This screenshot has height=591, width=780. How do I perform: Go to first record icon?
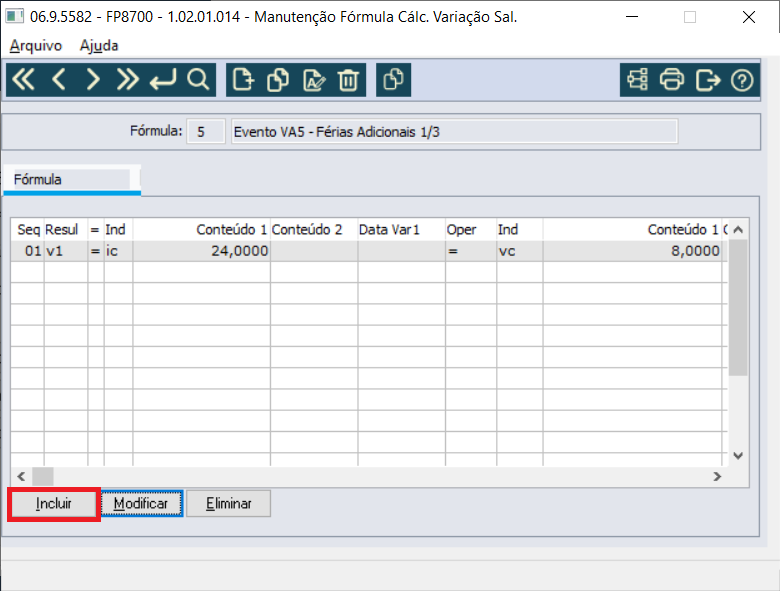click(24, 80)
